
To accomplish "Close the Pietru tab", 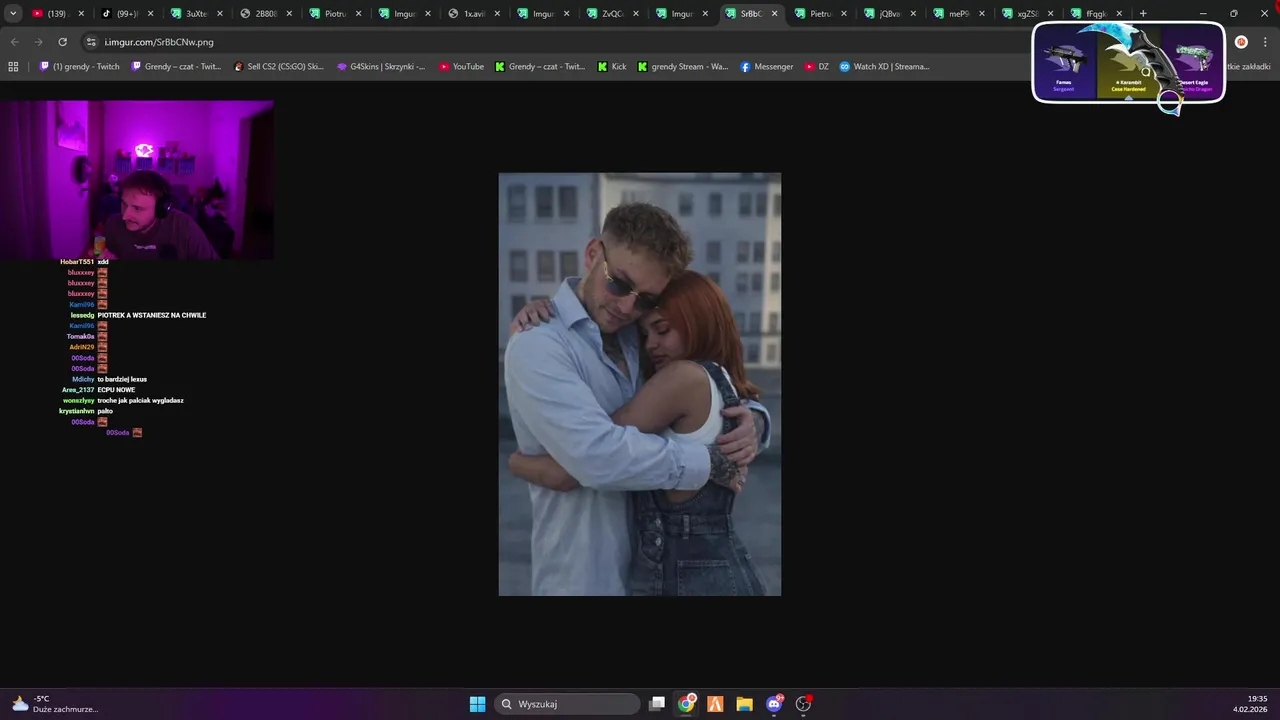I will click(x=843, y=14).
